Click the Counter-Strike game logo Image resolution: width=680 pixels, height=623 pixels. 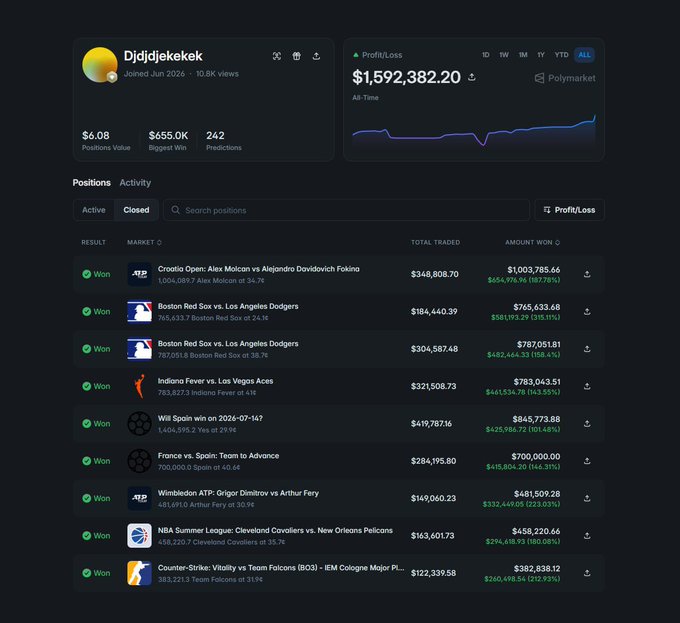(x=139, y=573)
